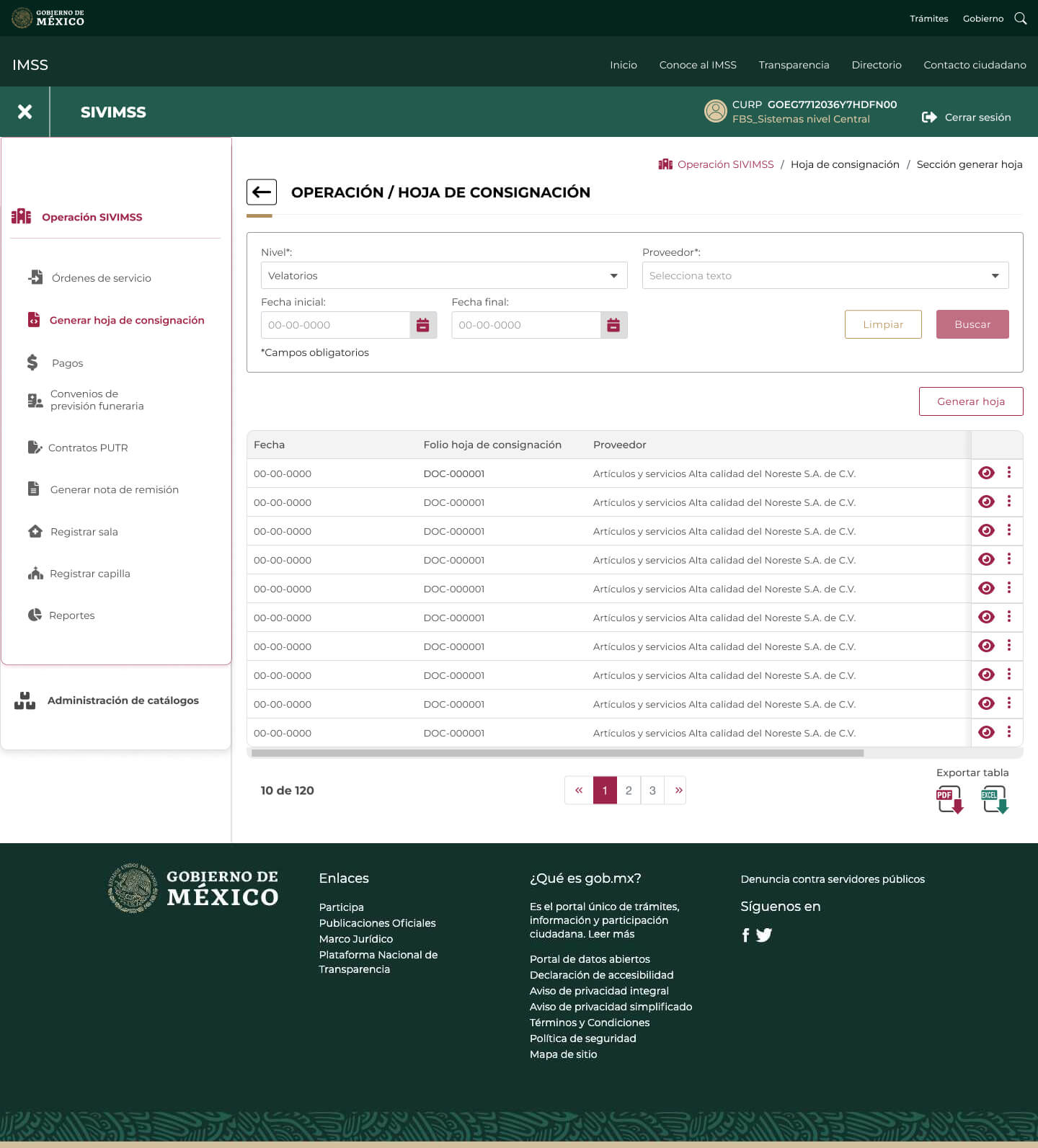The image size is (1038, 1148).
Task: Open Órdenes de servicio in the sidebar
Action: tap(101, 278)
